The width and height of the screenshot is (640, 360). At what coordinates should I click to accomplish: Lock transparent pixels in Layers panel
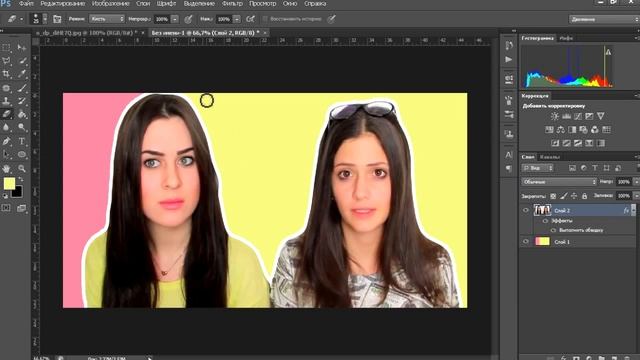(x=553, y=196)
